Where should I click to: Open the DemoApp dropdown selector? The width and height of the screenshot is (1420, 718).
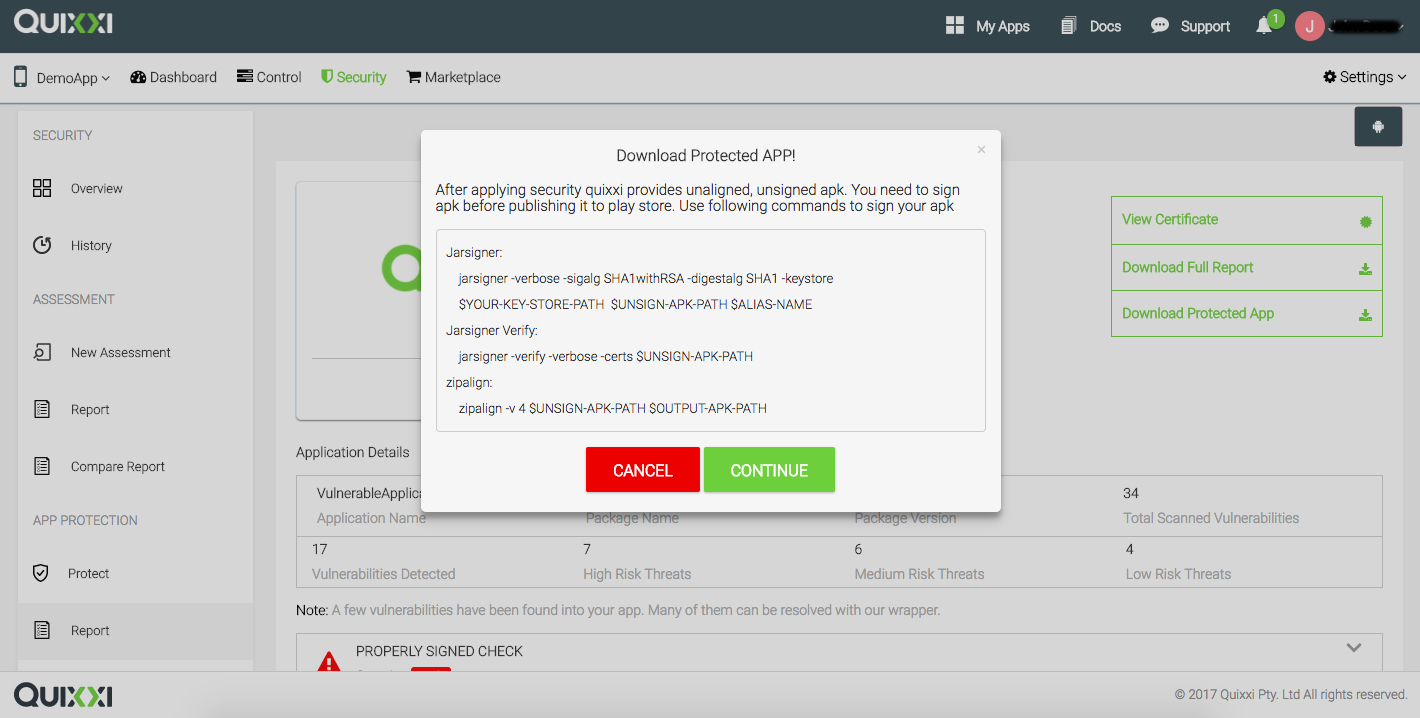coord(62,77)
